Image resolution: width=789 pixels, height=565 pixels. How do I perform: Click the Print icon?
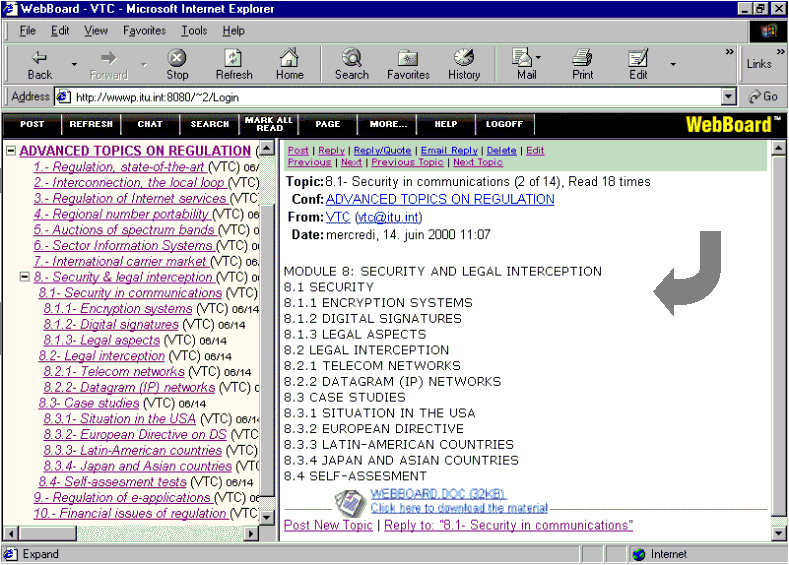[582, 58]
